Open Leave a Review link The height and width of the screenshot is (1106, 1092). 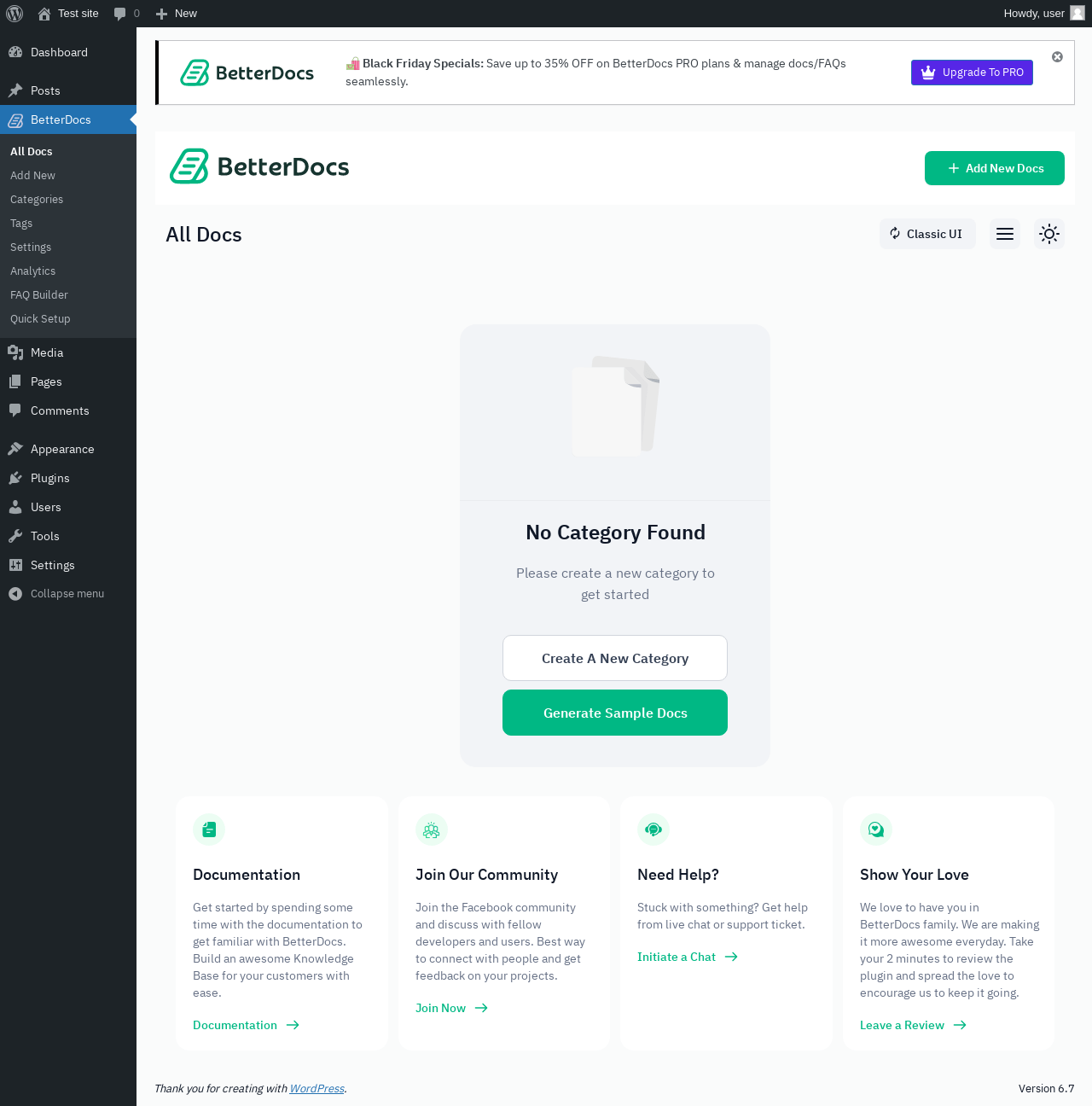[x=913, y=1025]
